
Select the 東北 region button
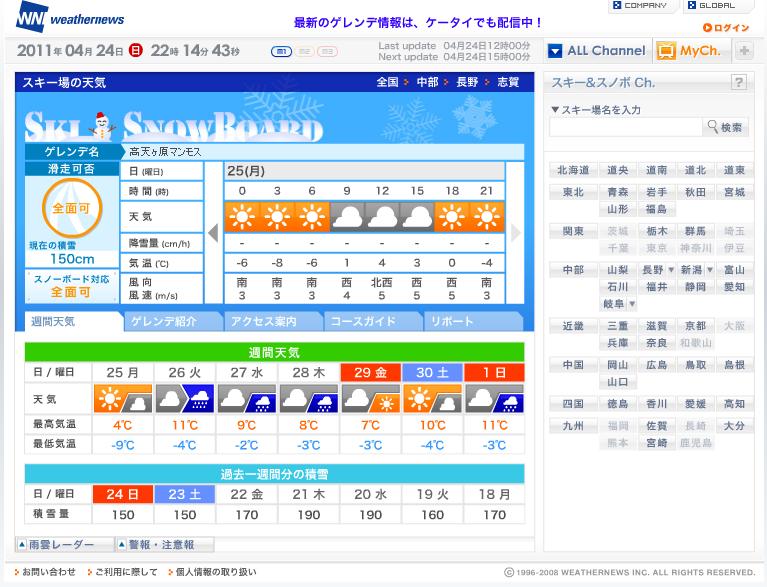pos(573,192)
